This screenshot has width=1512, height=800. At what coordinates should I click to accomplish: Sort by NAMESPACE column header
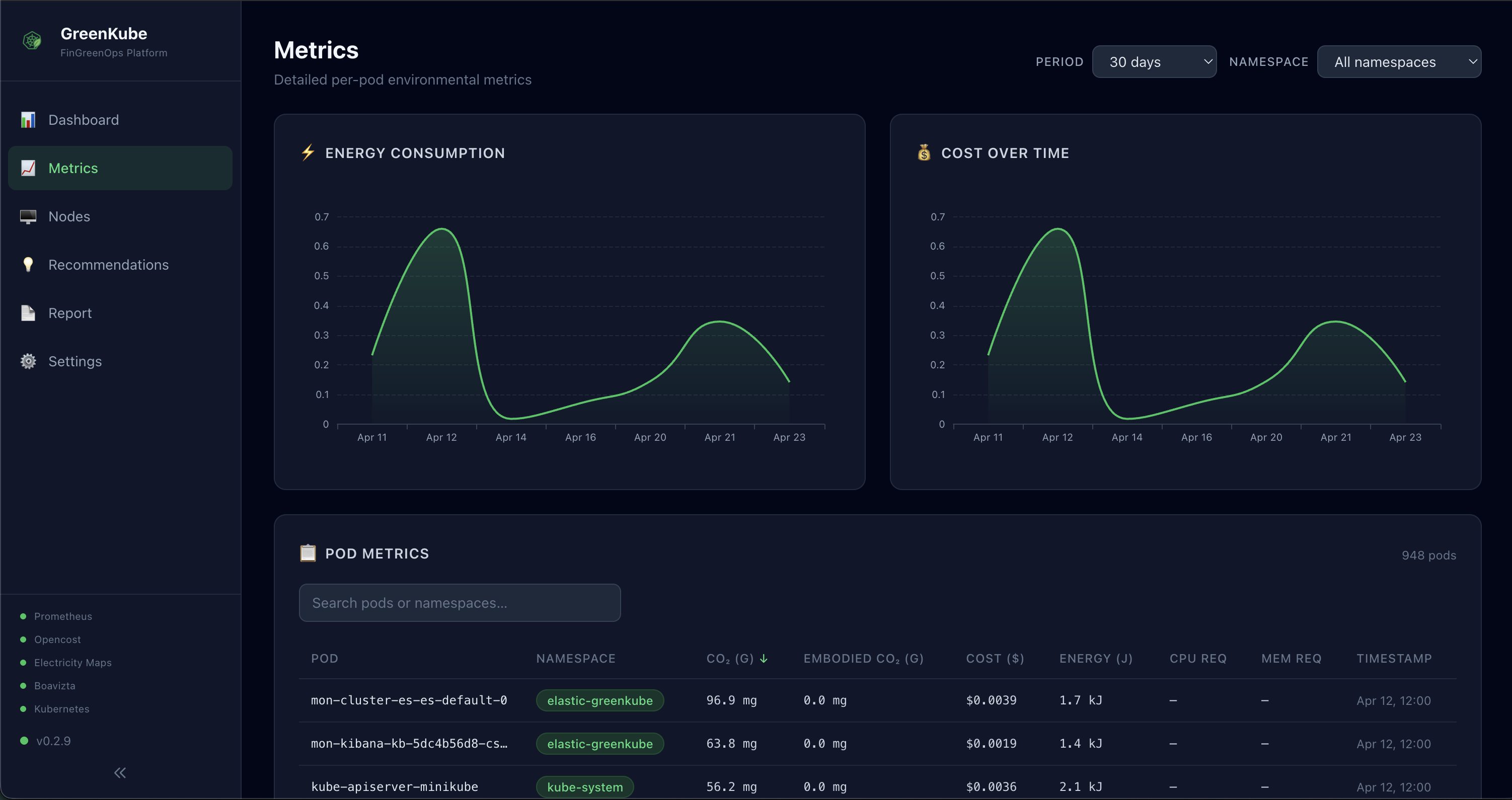point(576,659)
